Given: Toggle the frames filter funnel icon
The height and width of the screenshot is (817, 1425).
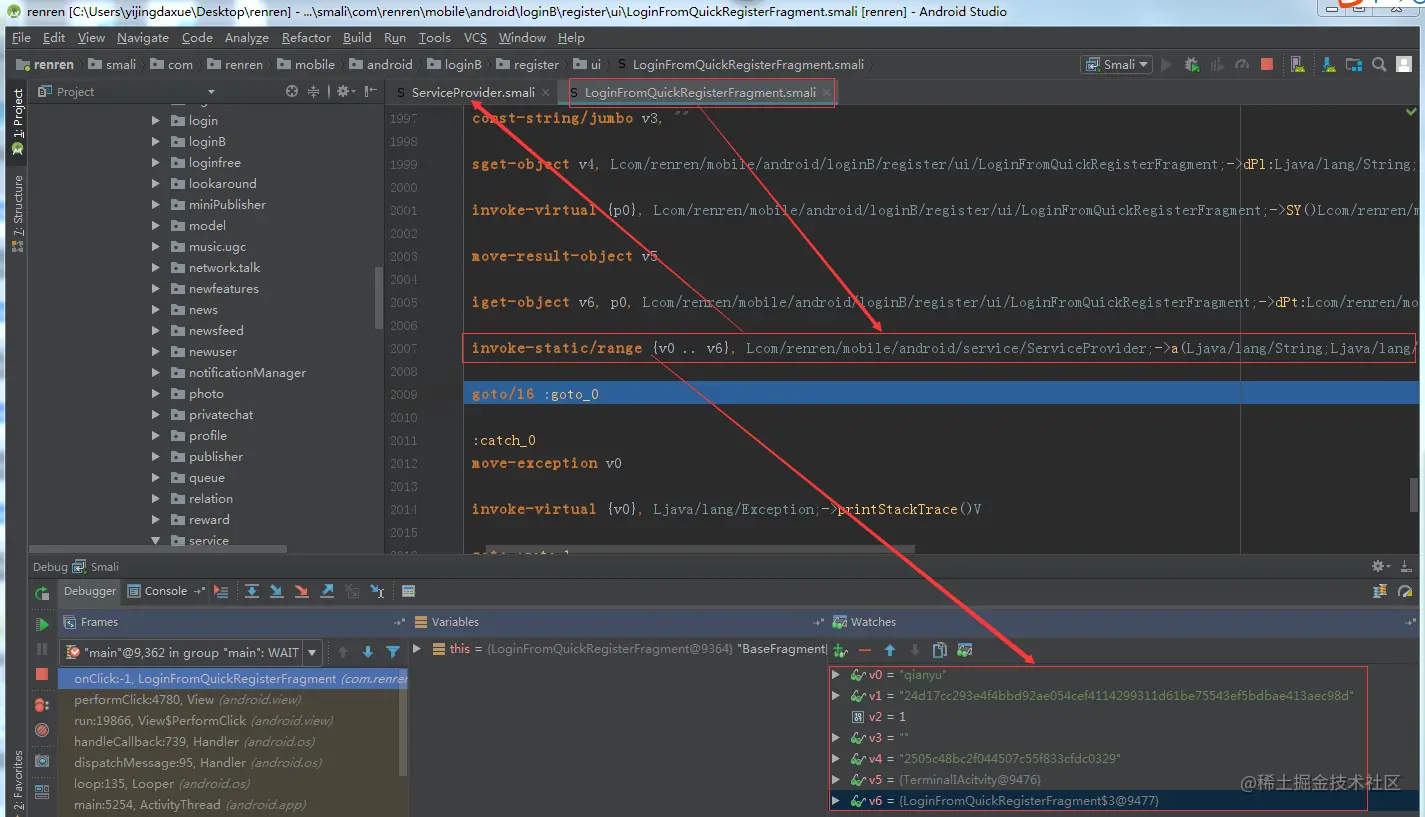Looking at the screenshot, I should click(393, 652).
